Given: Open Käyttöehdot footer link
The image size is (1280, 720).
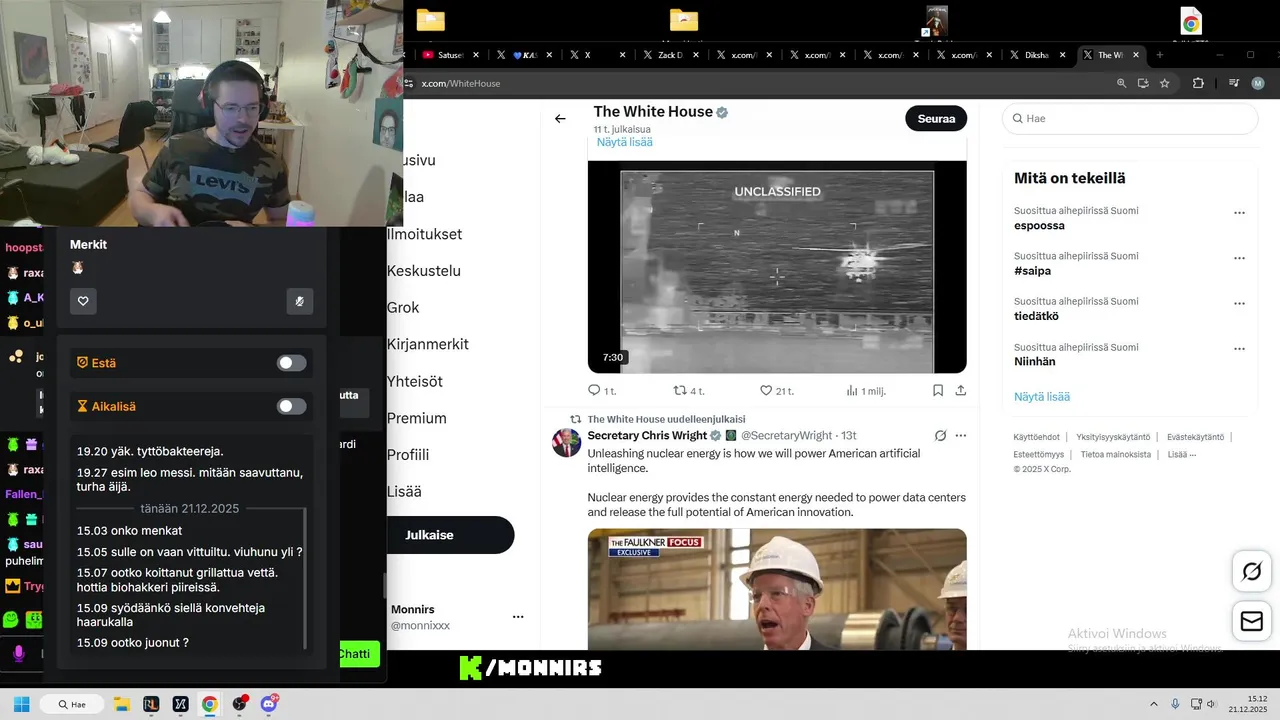Looking at the screenshot, I should 1036,437.
